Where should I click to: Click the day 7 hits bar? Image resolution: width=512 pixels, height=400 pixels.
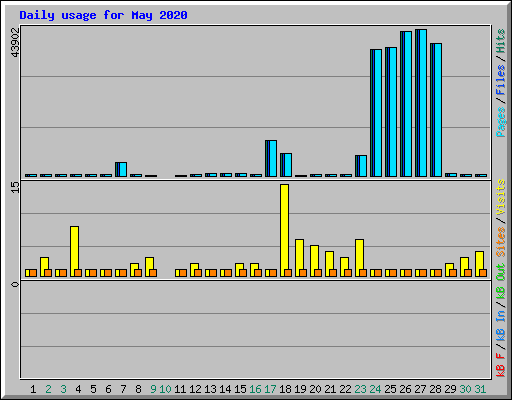click(x=121, y=169)
